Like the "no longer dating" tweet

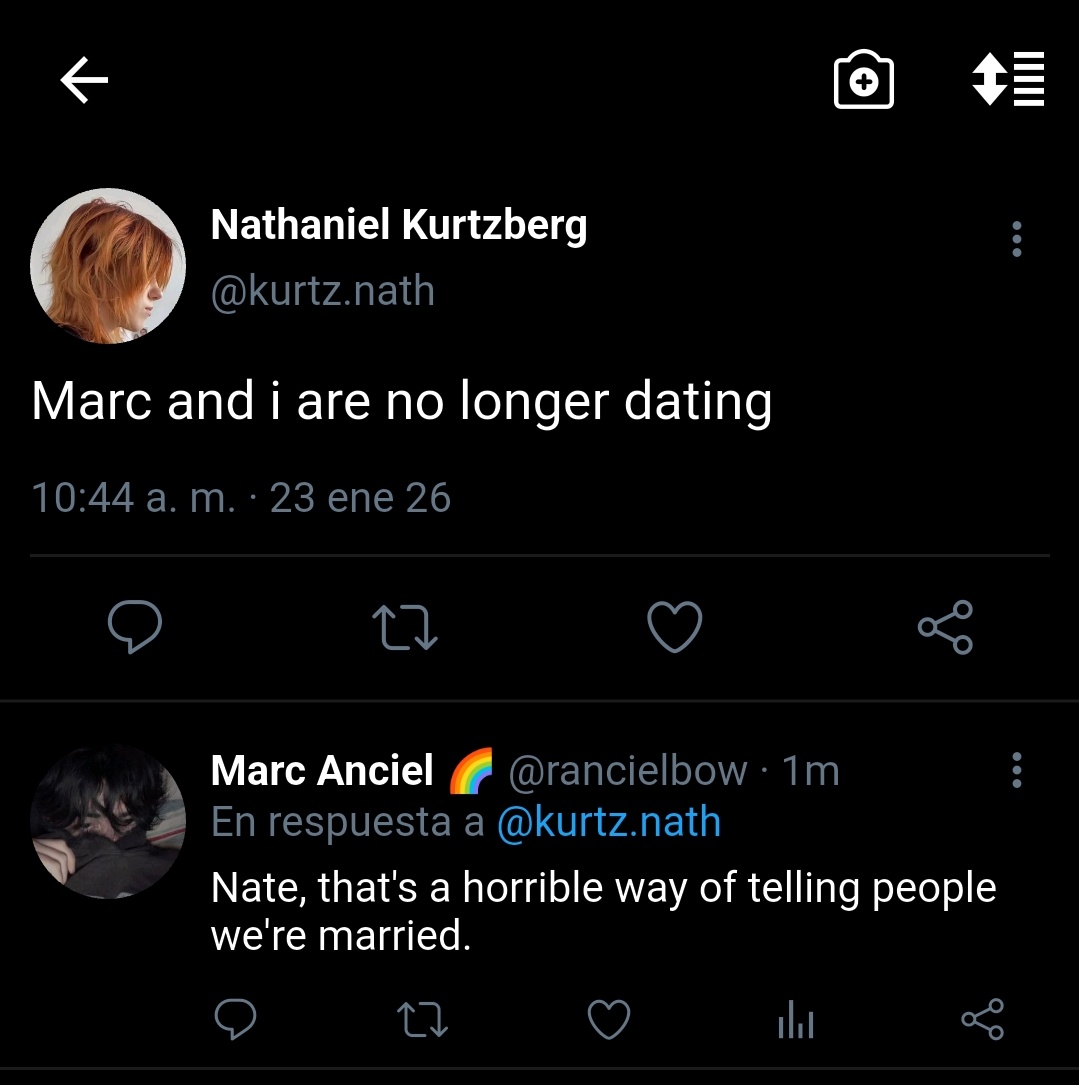[x=675, y=627]
